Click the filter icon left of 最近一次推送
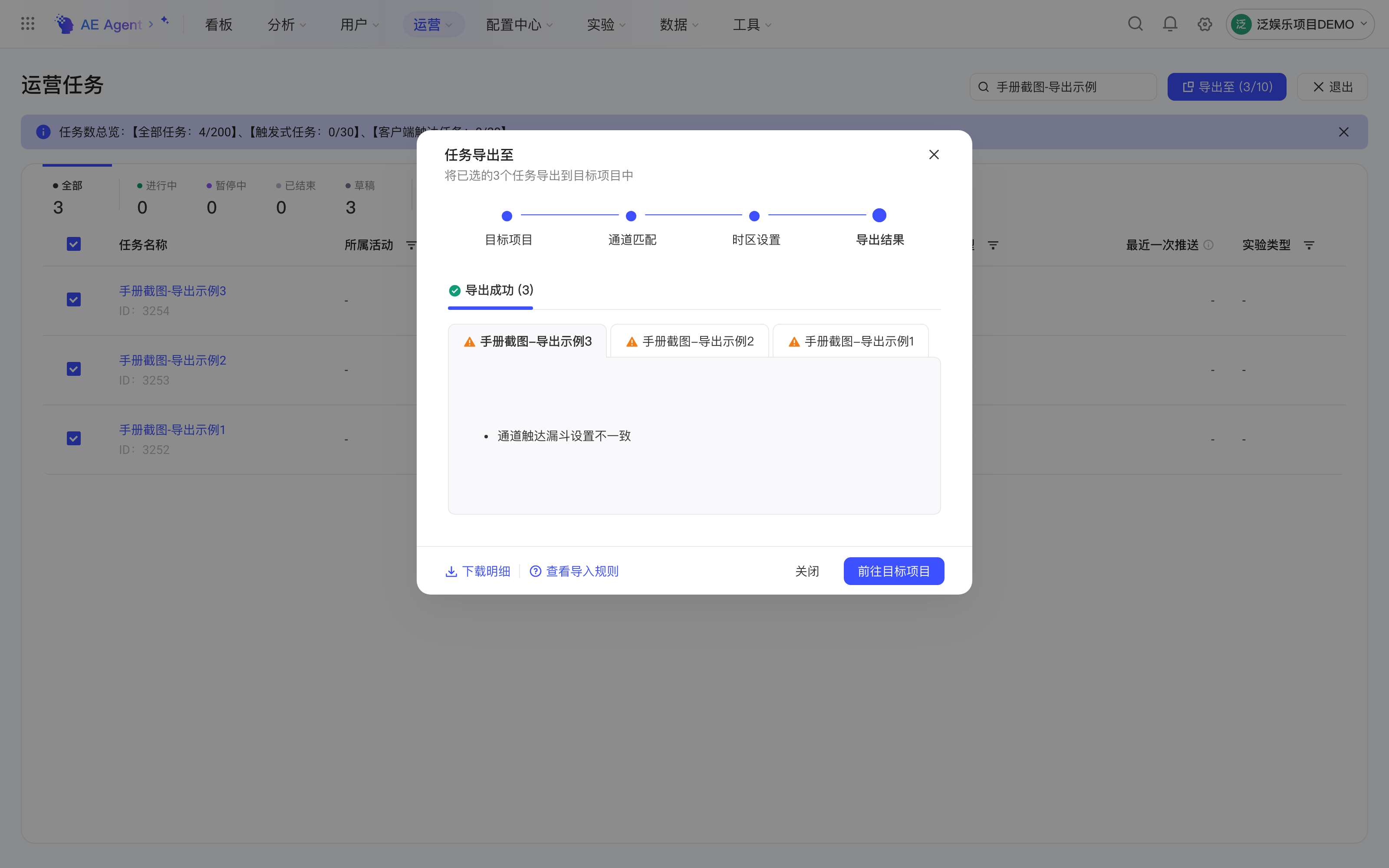Screen dimensions: 1389x868 click(992, 245)
